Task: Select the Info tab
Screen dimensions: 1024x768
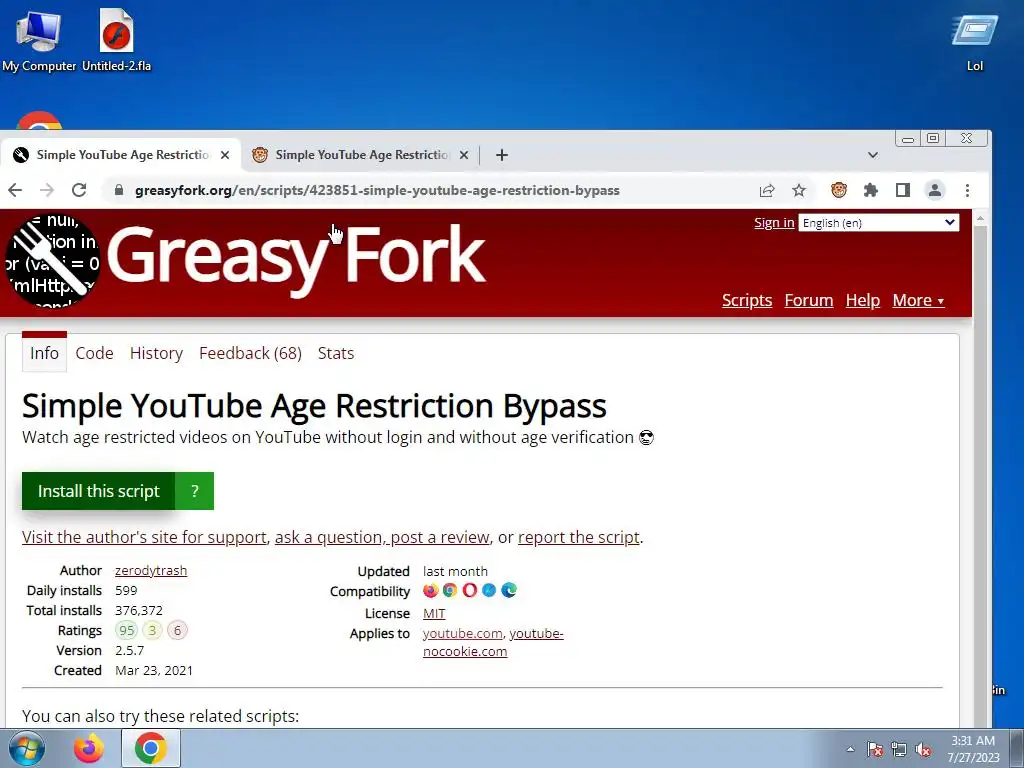Action: 44,353
